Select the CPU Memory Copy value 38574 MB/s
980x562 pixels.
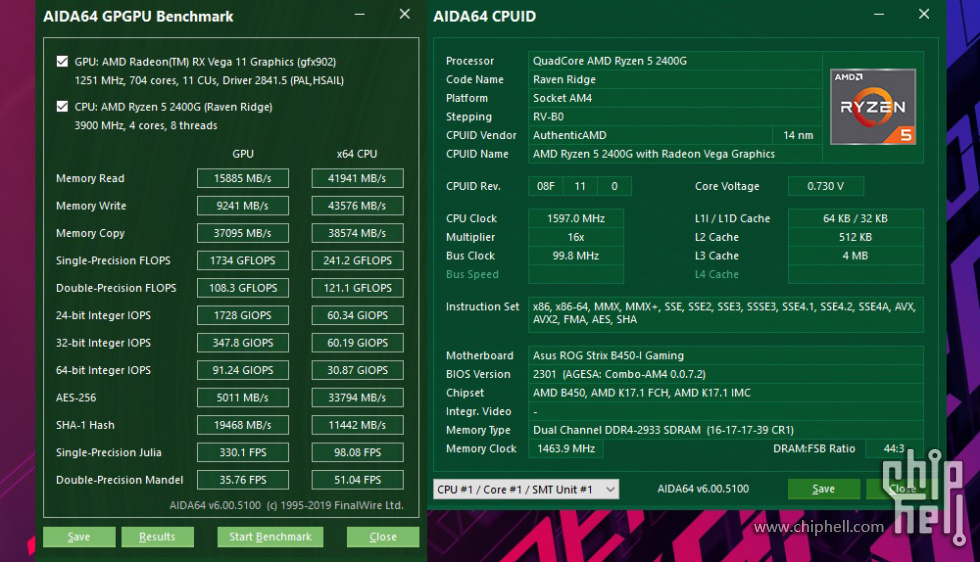357,233
